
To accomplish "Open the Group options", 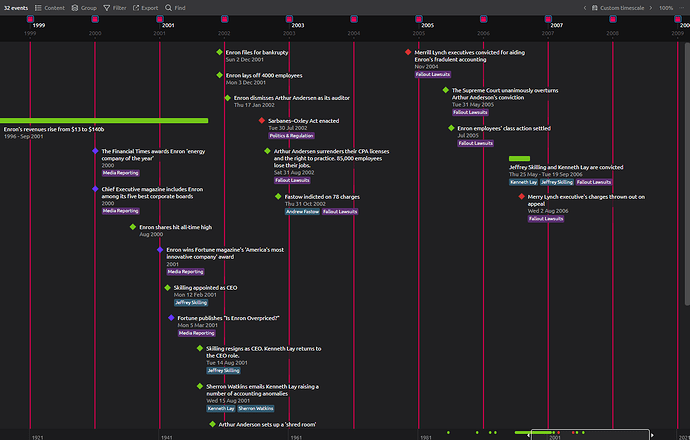I will click(x=84, y=8).
